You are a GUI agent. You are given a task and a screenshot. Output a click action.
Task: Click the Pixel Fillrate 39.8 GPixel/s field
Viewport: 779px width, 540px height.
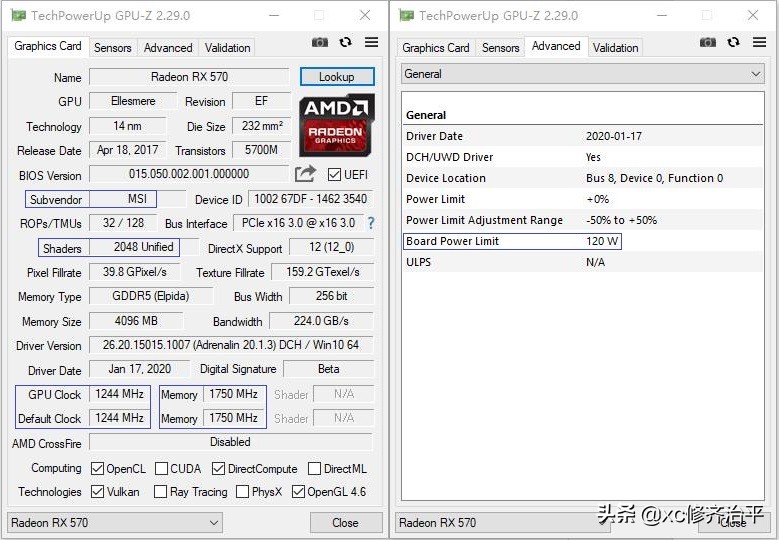135,272
